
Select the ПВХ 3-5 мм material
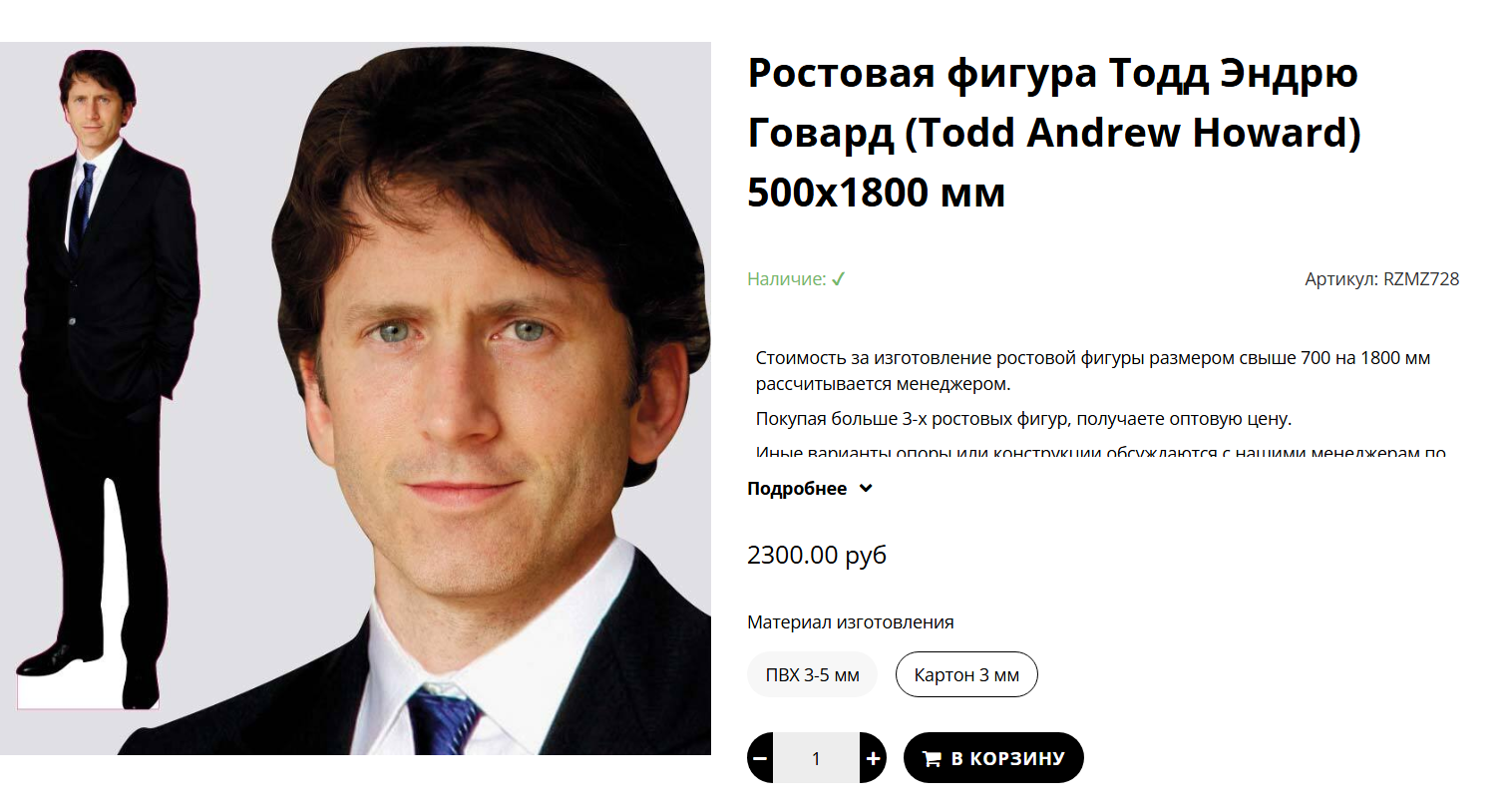pos(812,675)
